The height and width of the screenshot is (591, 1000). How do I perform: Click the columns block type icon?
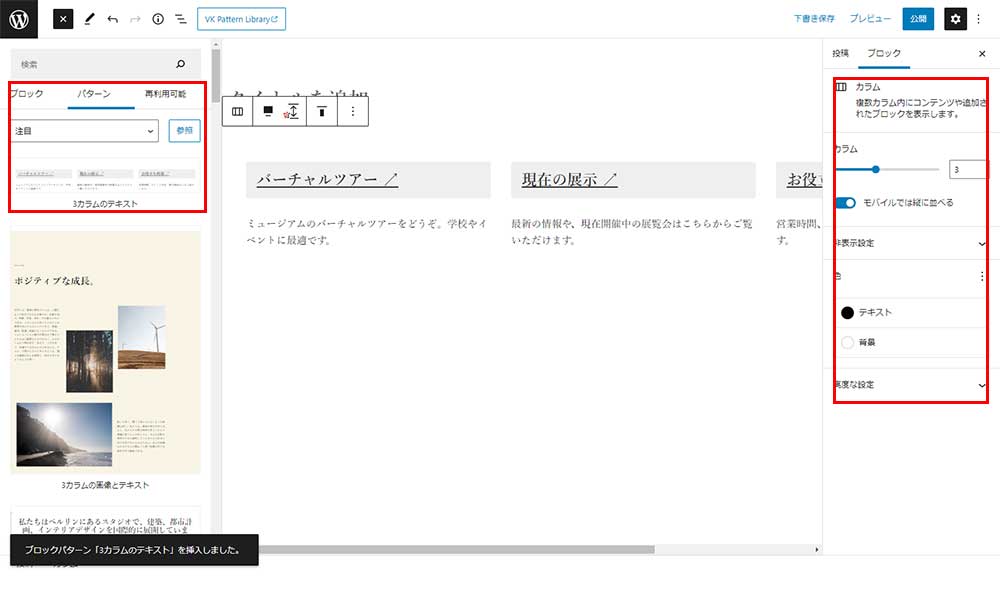(237, 112)
